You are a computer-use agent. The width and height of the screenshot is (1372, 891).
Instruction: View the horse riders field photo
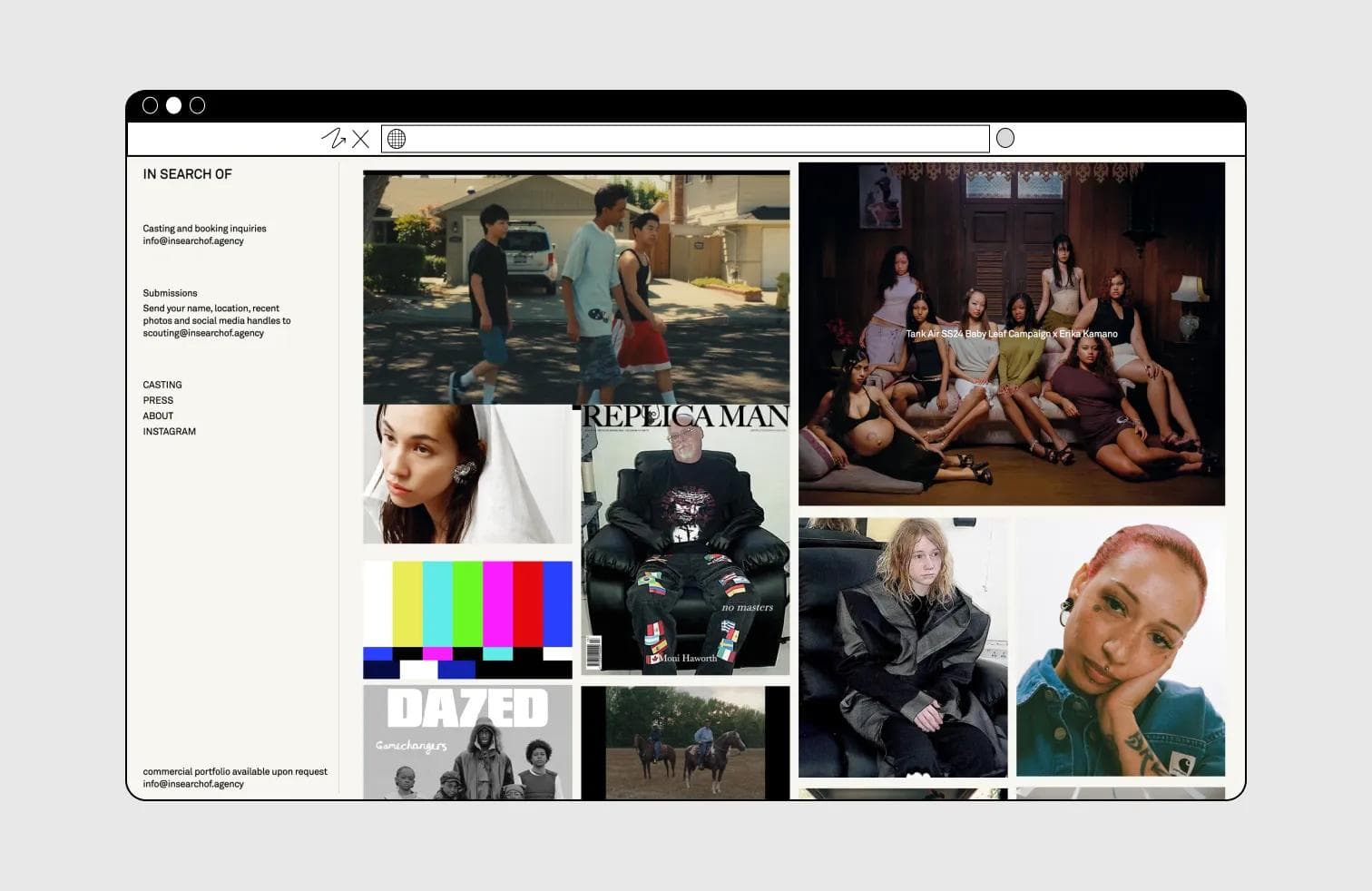[685, 742]
